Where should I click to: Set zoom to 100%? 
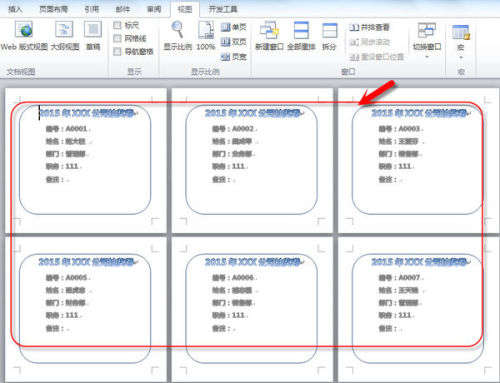tap(206, 36)
